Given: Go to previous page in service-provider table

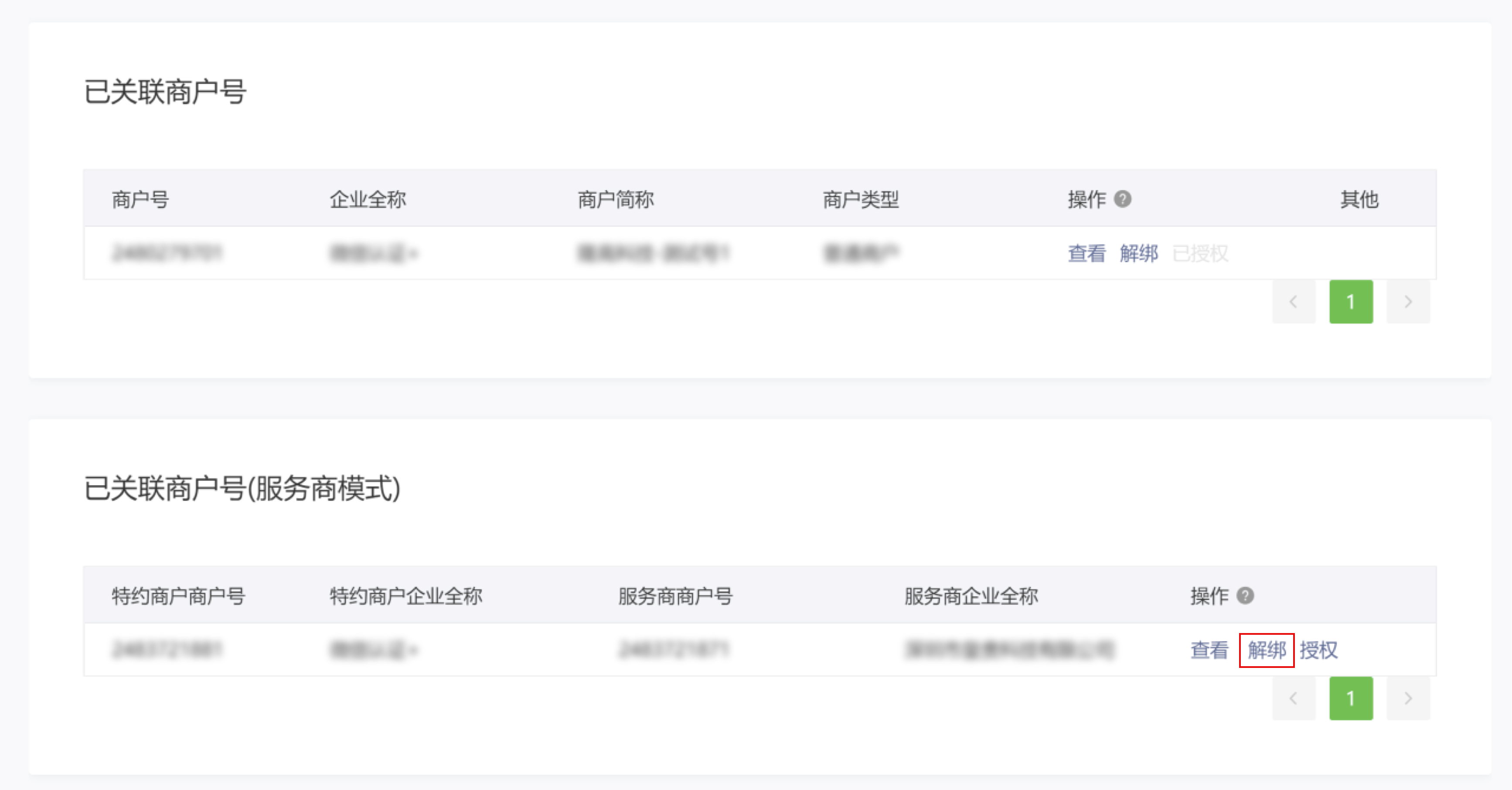Looking at the screenshot, I should coord(1294,698).
